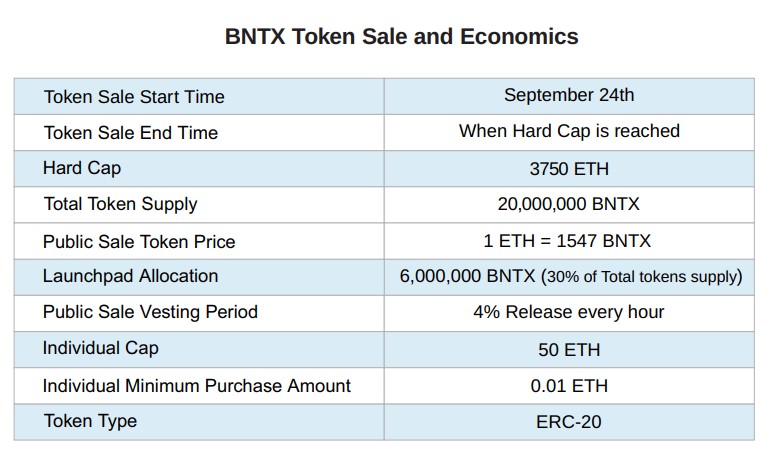Click the 3750 ETH value
Screen dimensions: 772x474
569,169
